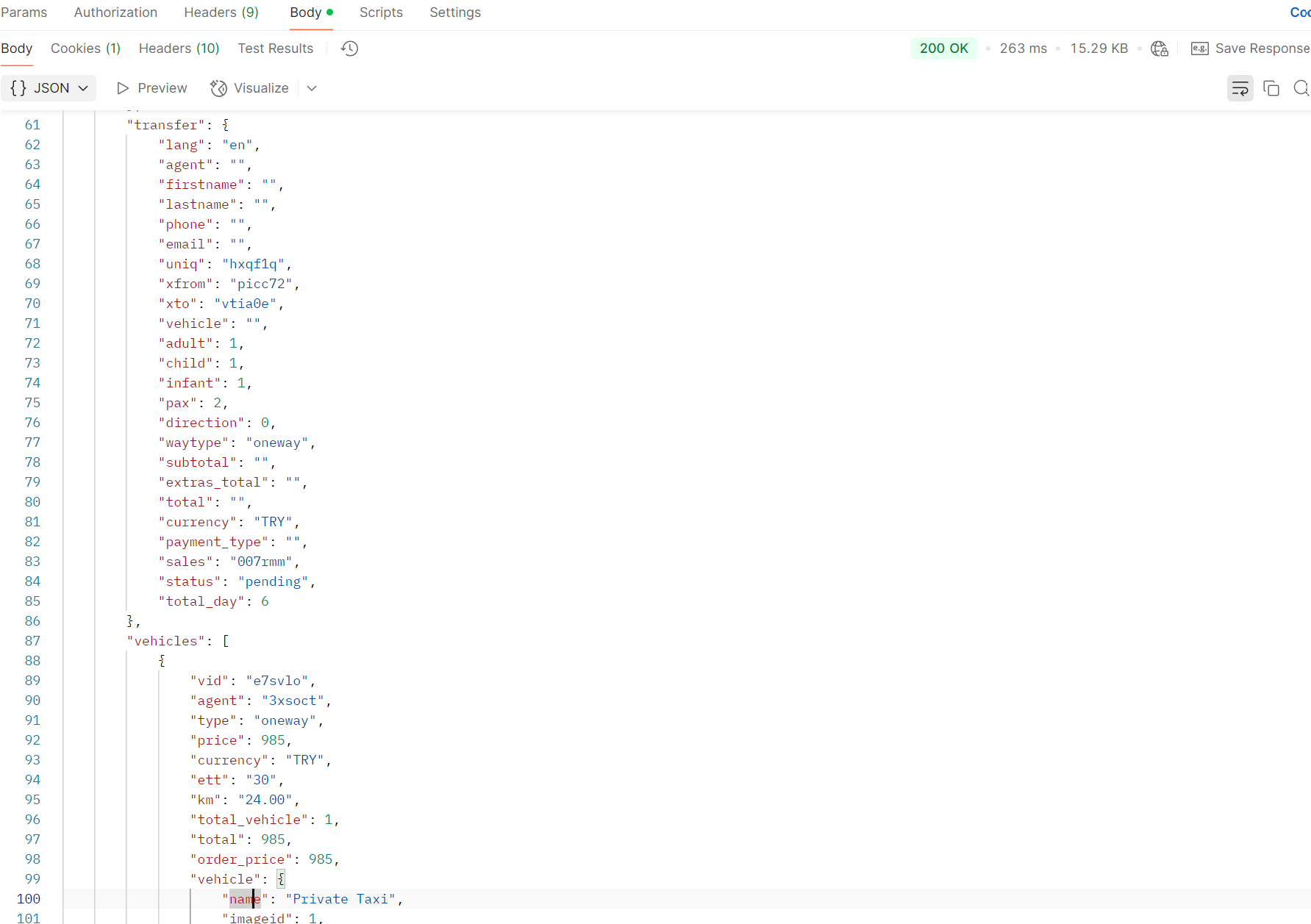Open the JSON format dropdown

[x=49, y=88]
